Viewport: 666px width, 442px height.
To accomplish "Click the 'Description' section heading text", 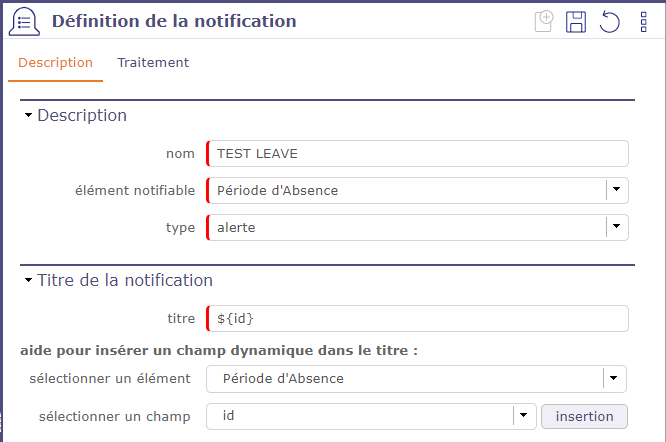I will coord(82,116).
